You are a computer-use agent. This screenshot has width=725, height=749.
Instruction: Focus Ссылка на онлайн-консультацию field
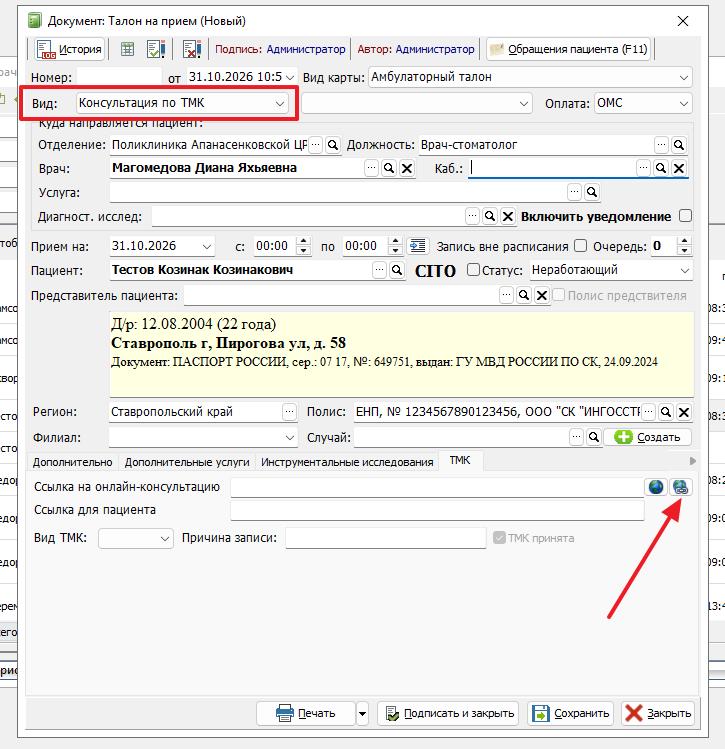point(437,487)
